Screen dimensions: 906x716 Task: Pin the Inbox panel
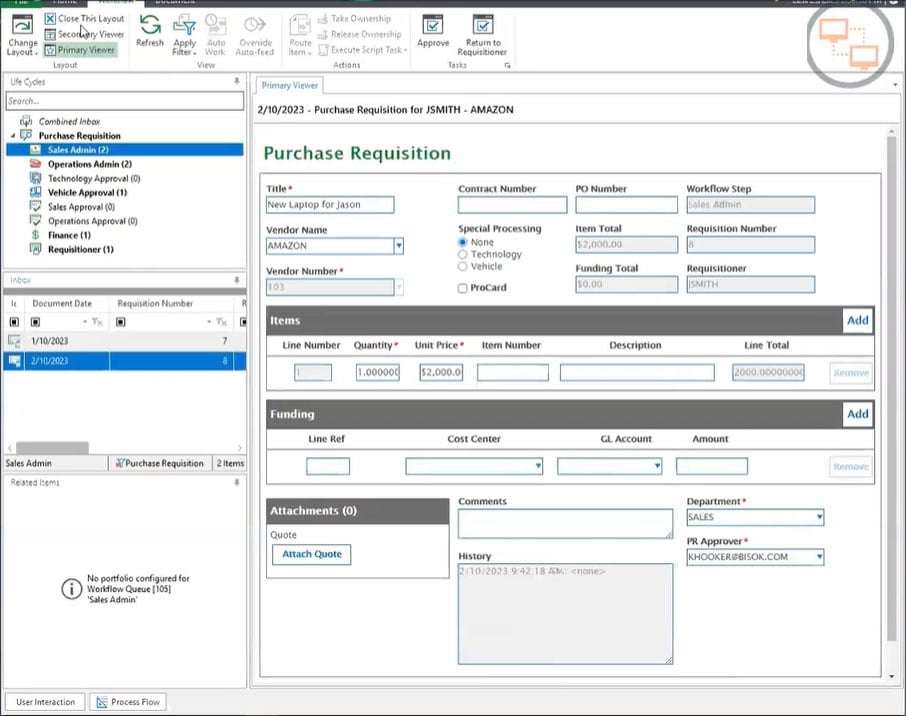237,280
